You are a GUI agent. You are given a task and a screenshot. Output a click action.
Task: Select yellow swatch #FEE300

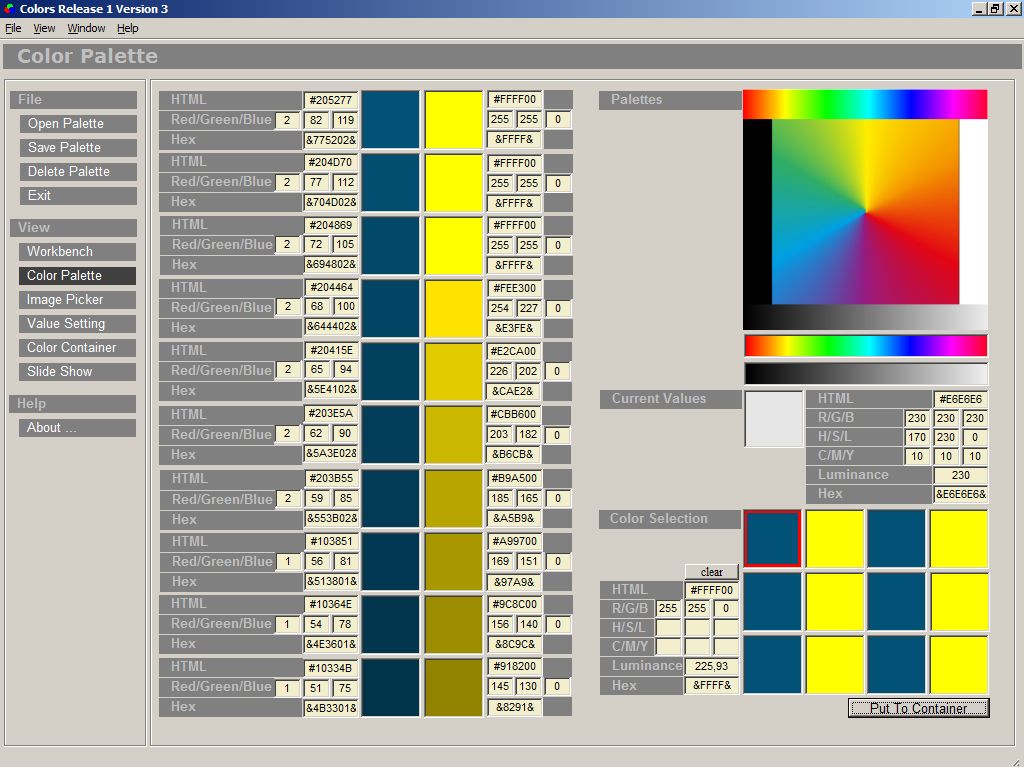(x=454, y=308)
